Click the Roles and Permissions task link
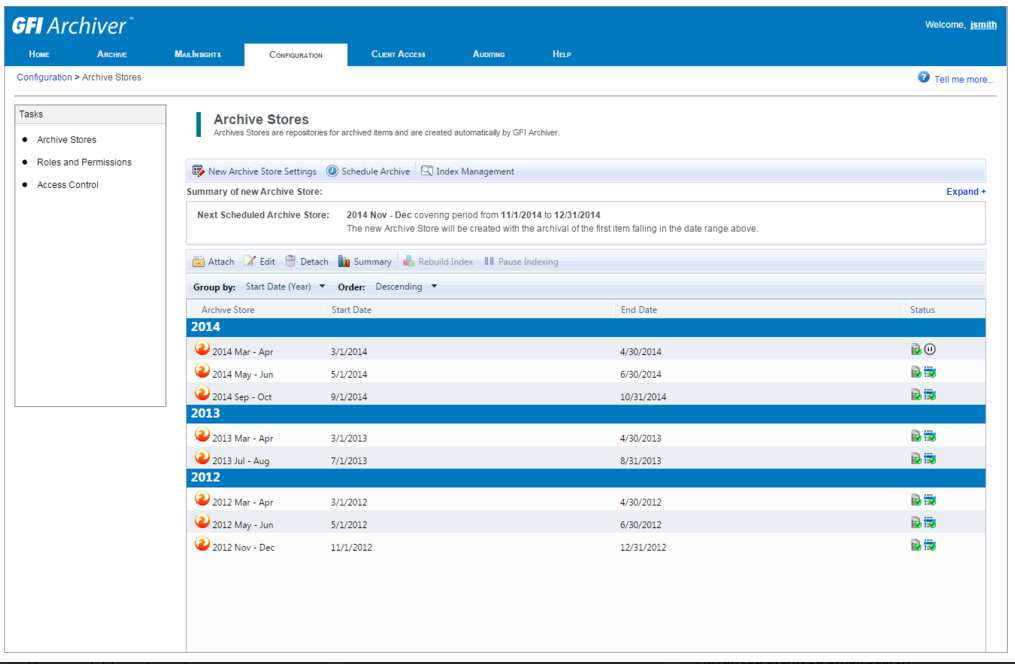The height and width of the screenshot is (664, 1015). [x=84, y=162]
